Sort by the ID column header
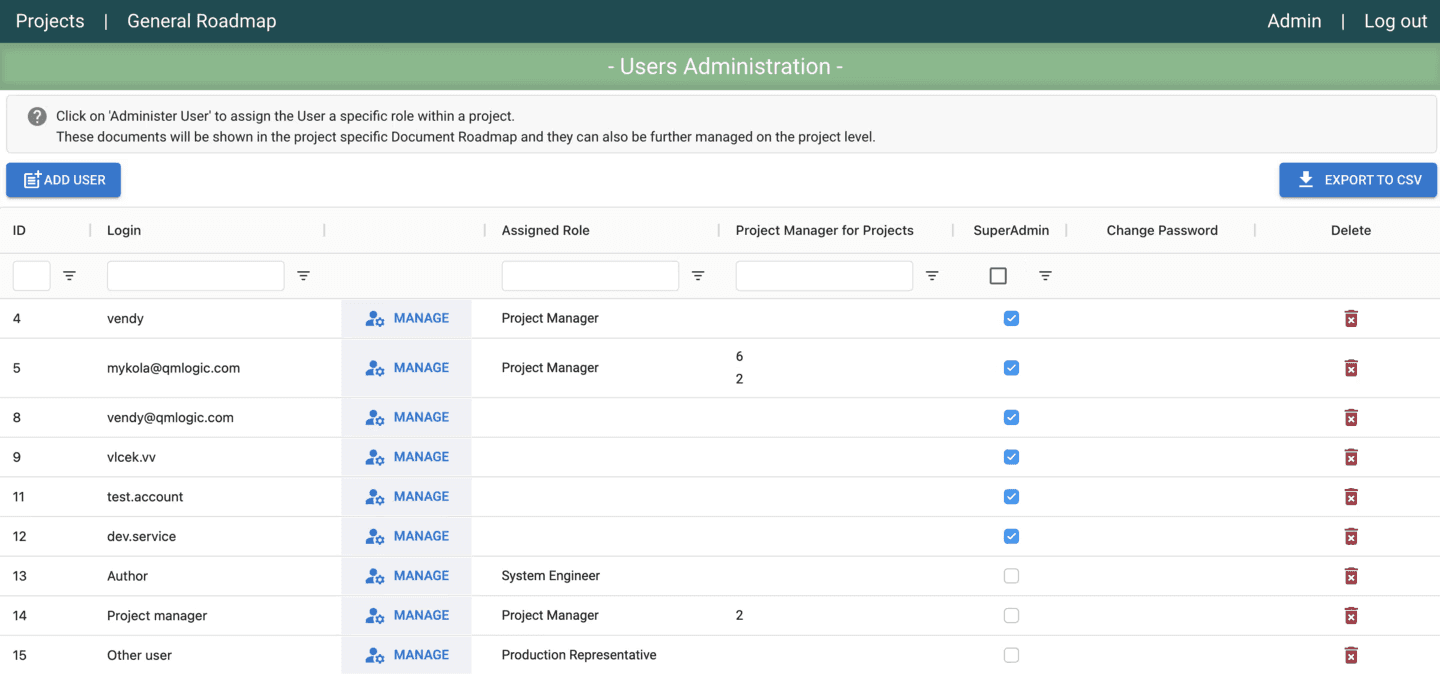 19,230
